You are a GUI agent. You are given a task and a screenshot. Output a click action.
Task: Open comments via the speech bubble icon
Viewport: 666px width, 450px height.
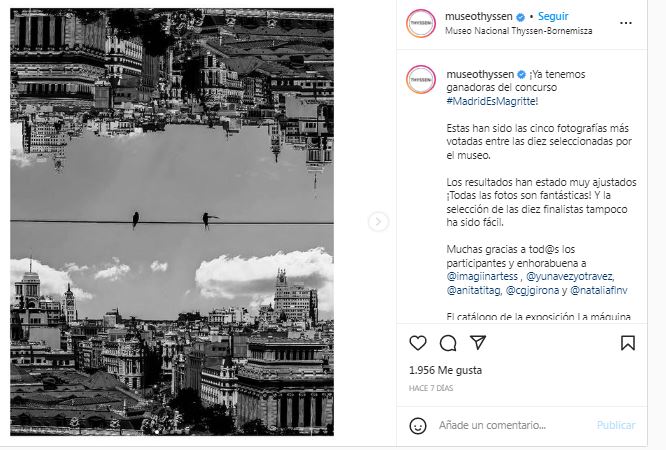click(x=448, y=343)
